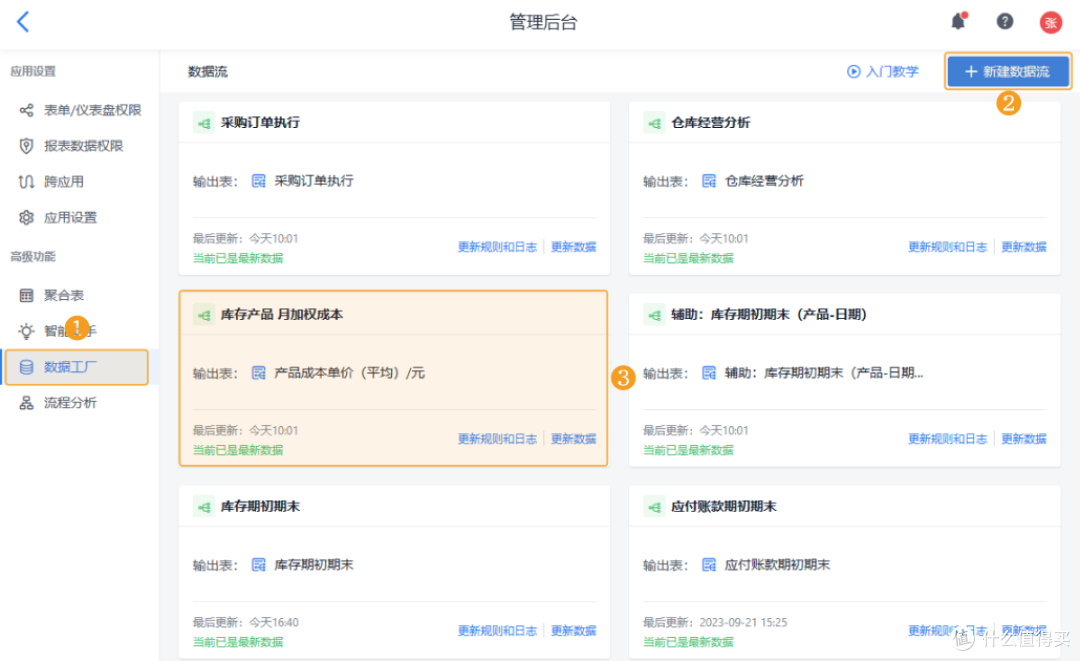
Task: Open 更新规则和日志 on the 库存期初期末 card
Action: [x=497, y=631]
